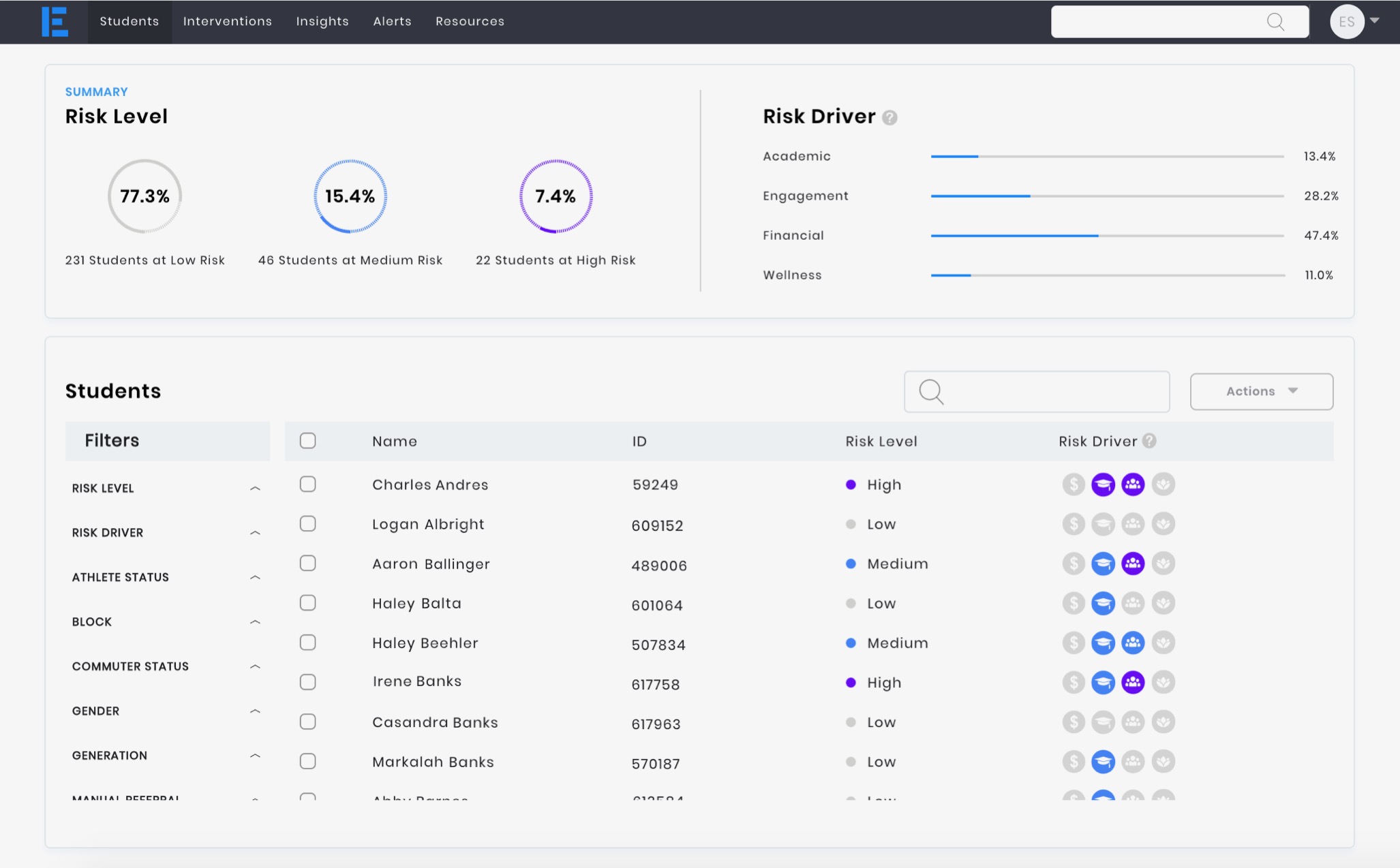The height and width of the screenshot is (868, 1400).
Task: Select Haley Beehler's row checkbox
Action: coord(308,642)
